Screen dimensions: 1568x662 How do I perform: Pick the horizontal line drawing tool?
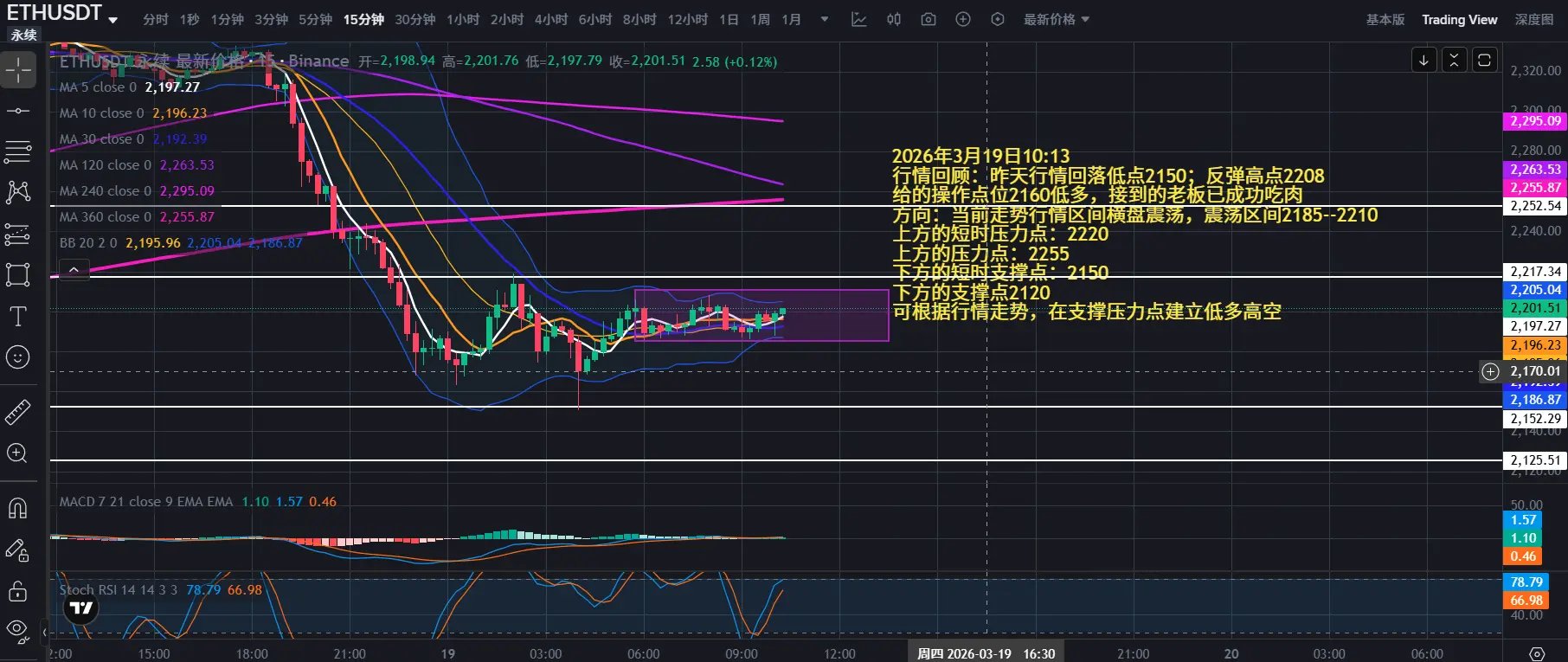18,111
